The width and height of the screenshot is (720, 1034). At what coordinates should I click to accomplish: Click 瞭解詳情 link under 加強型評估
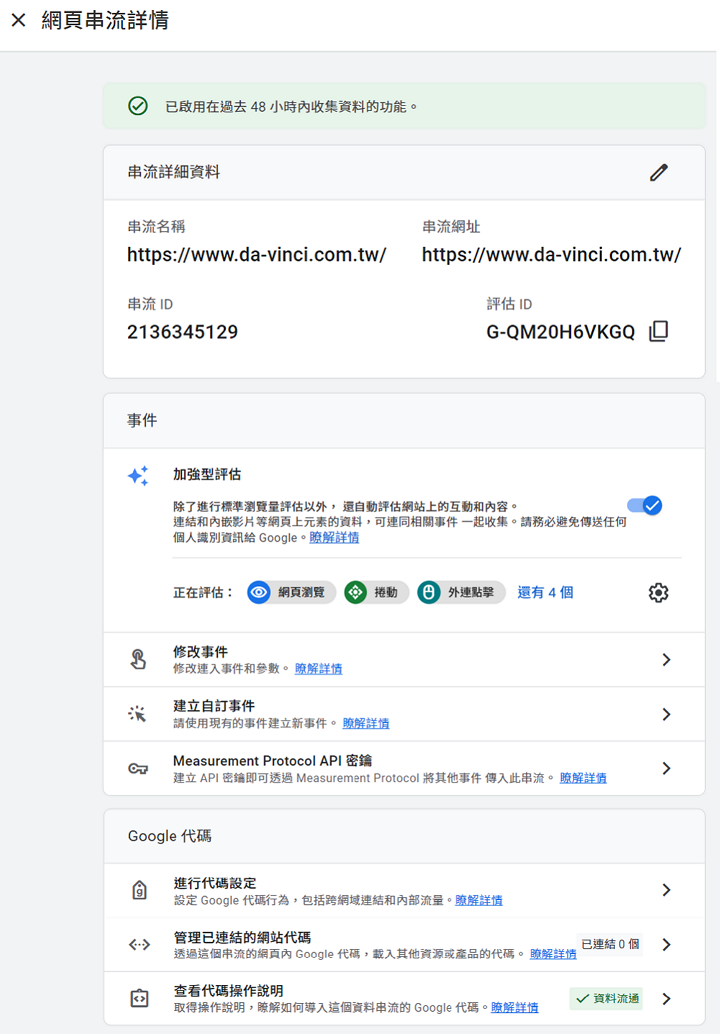click(334, 537)
